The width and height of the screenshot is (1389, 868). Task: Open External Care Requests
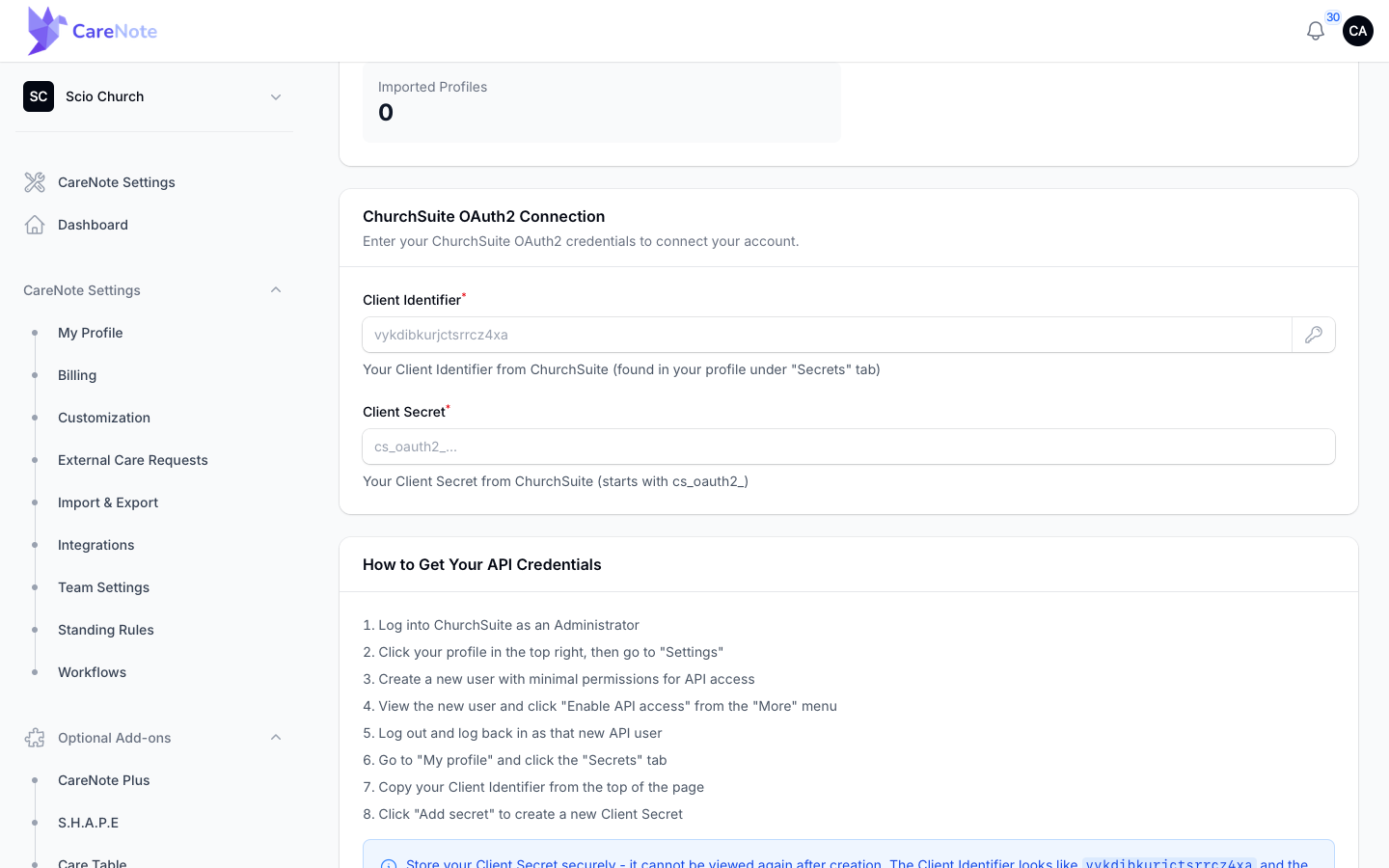[133, 460]
